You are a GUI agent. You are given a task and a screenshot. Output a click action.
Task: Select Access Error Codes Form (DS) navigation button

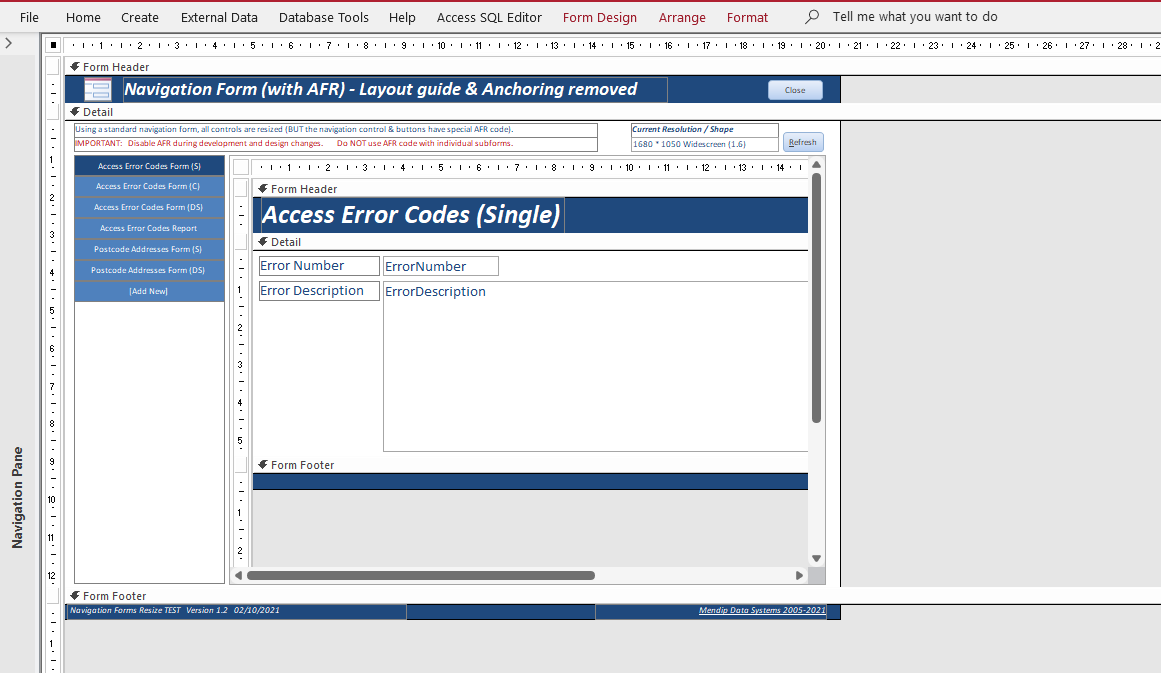tap(150, 207)
